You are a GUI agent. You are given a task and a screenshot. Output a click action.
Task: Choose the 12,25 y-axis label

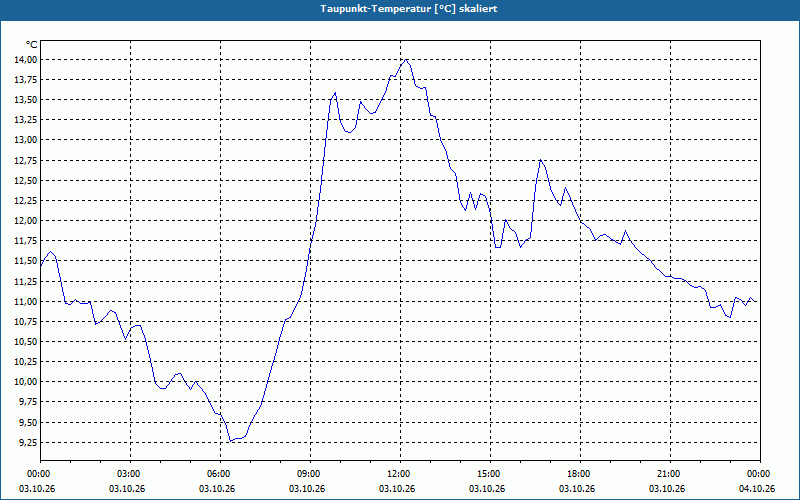click(26, 201)
